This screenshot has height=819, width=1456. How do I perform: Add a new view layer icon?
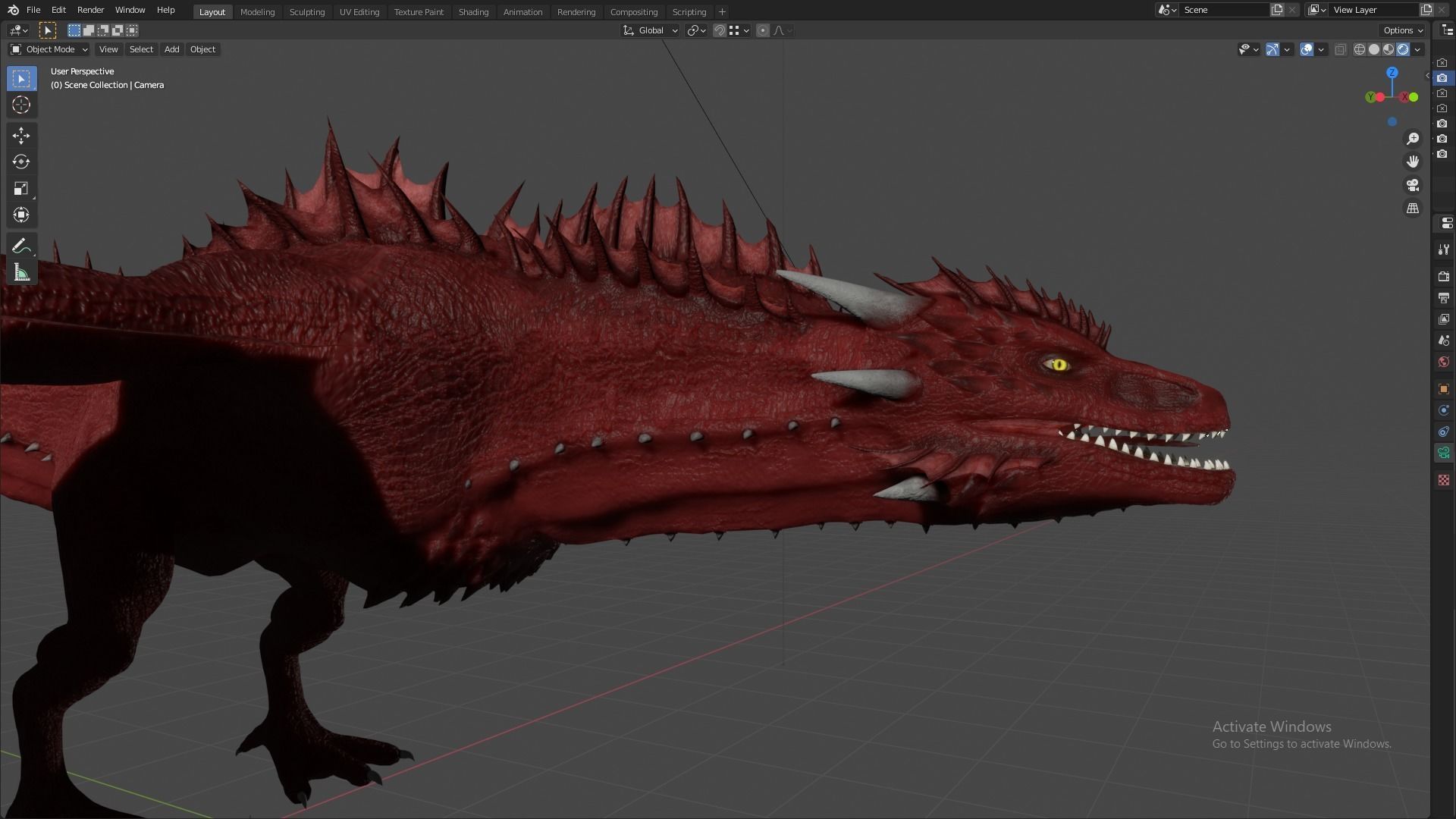coord(1426,10)
